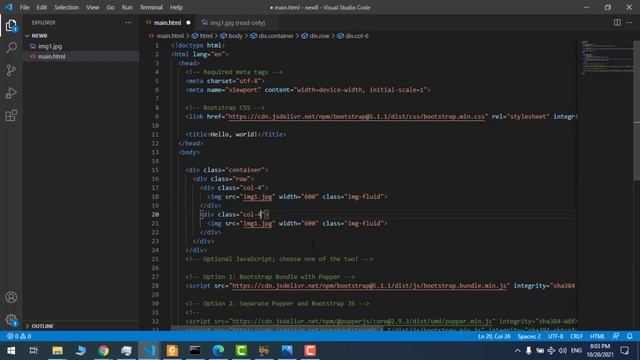Screen dimensions: 640x360
Task: Click HTML language mode selector
Action: tap(597, 336)
